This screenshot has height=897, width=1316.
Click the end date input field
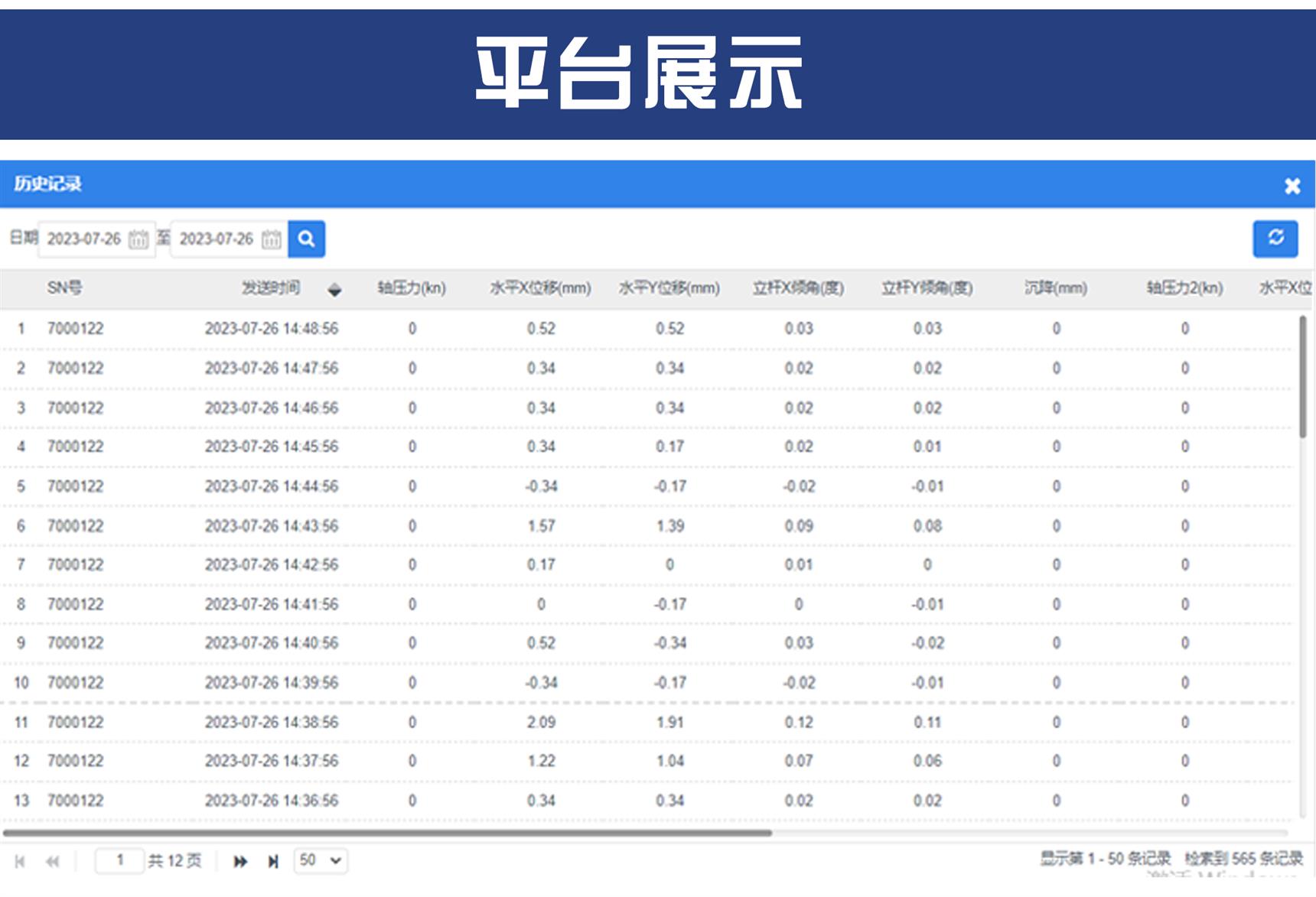coord(229,239)
